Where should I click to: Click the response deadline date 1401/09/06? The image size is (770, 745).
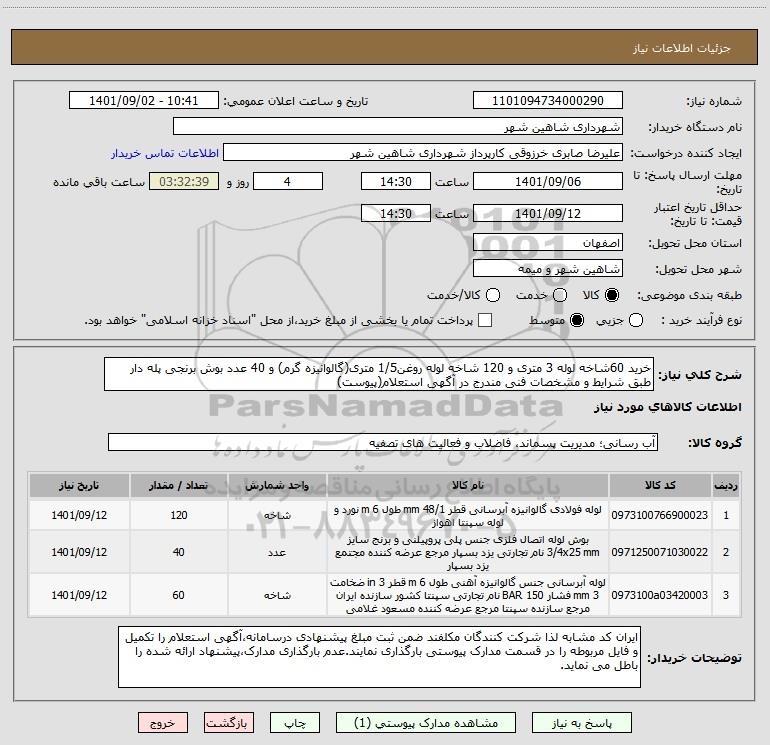click(x=548, y=181)
